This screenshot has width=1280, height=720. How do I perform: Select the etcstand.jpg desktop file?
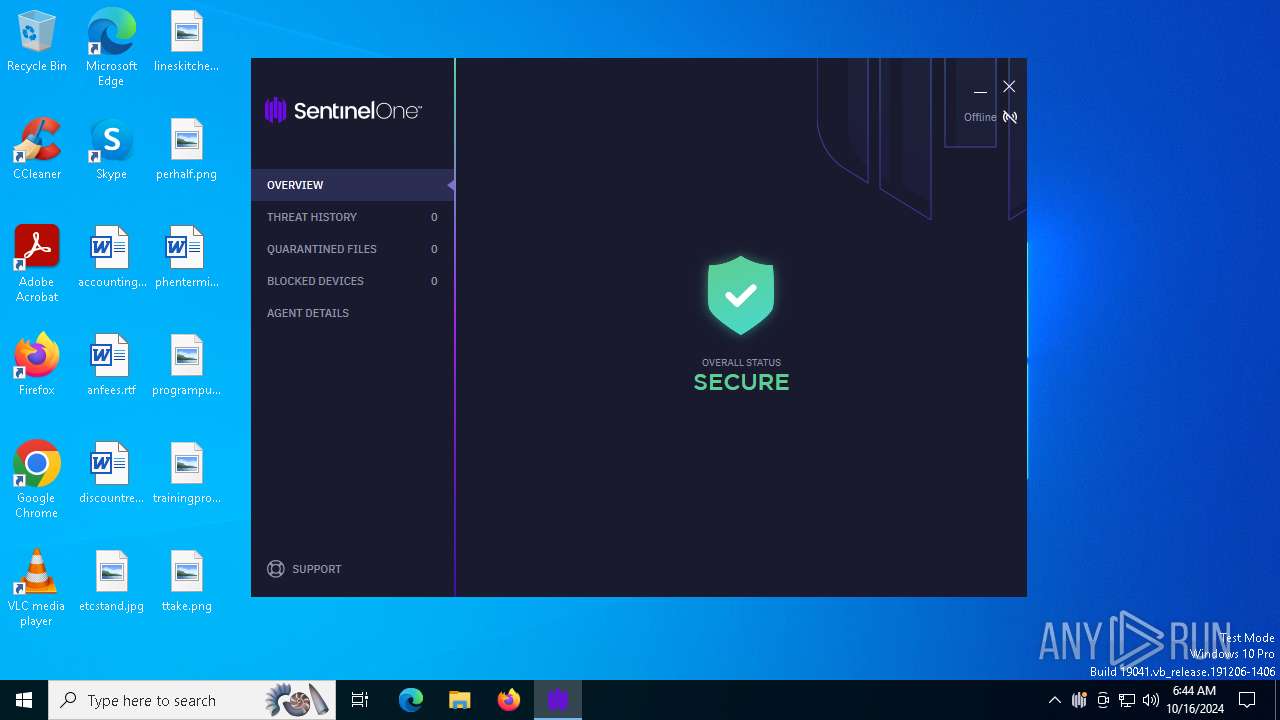click(111, 582)
